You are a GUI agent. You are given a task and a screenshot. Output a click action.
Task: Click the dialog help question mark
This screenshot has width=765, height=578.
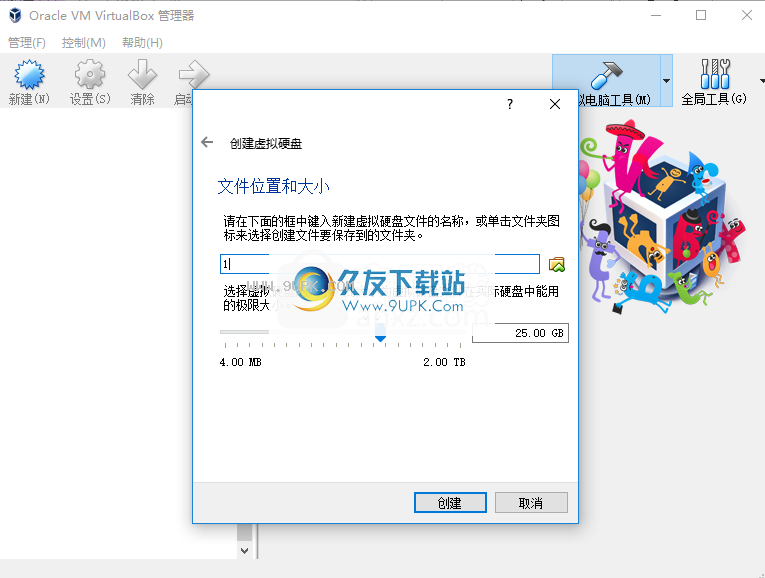(510, 104)
